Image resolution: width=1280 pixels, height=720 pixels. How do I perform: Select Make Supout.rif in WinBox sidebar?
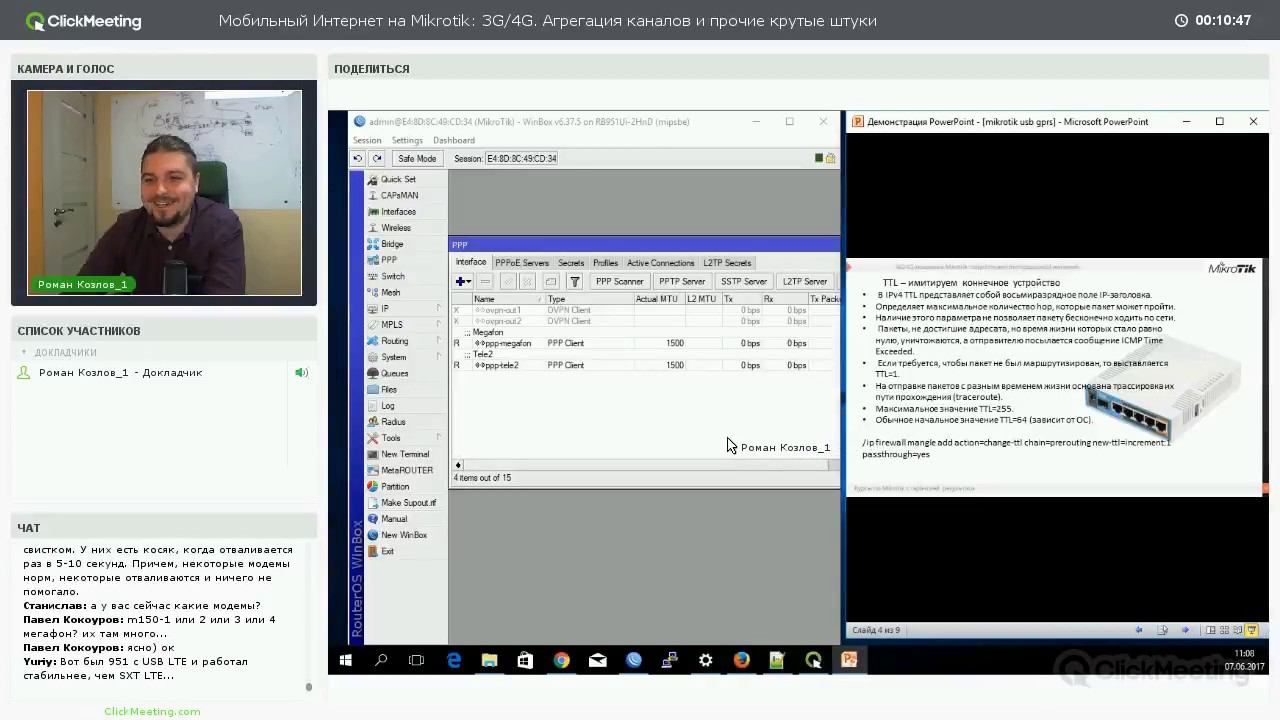(x=408, y=503)
